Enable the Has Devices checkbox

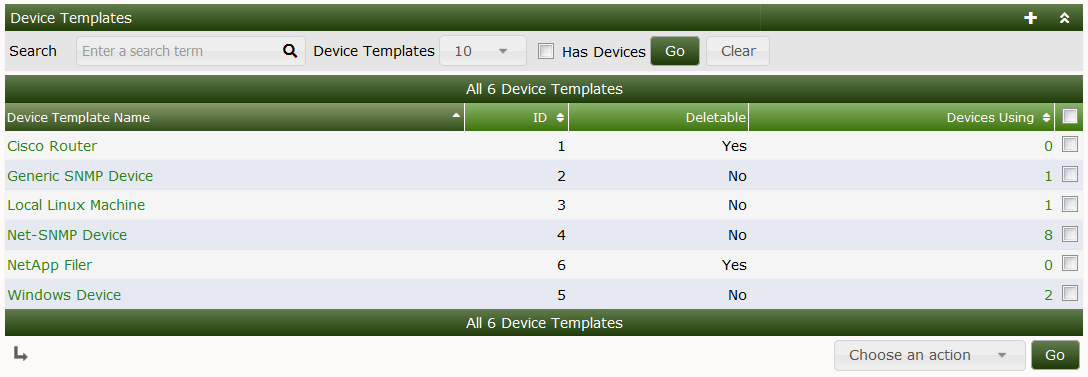(546, 51)
